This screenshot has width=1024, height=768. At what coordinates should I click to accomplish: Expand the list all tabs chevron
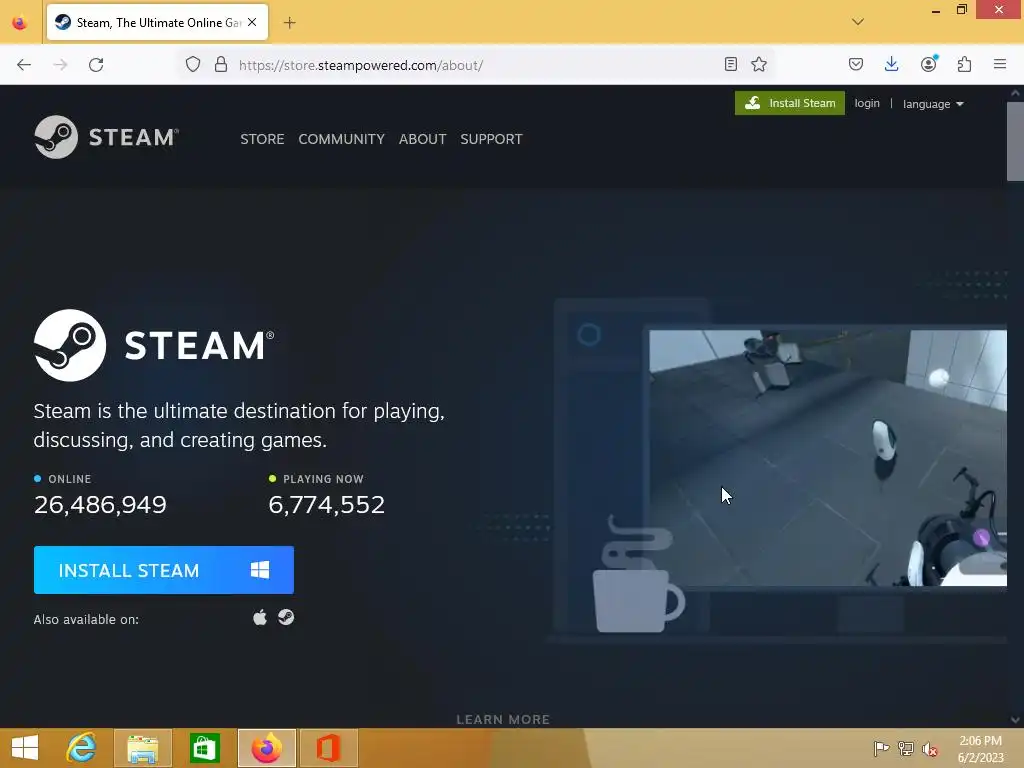coord(858,22)
